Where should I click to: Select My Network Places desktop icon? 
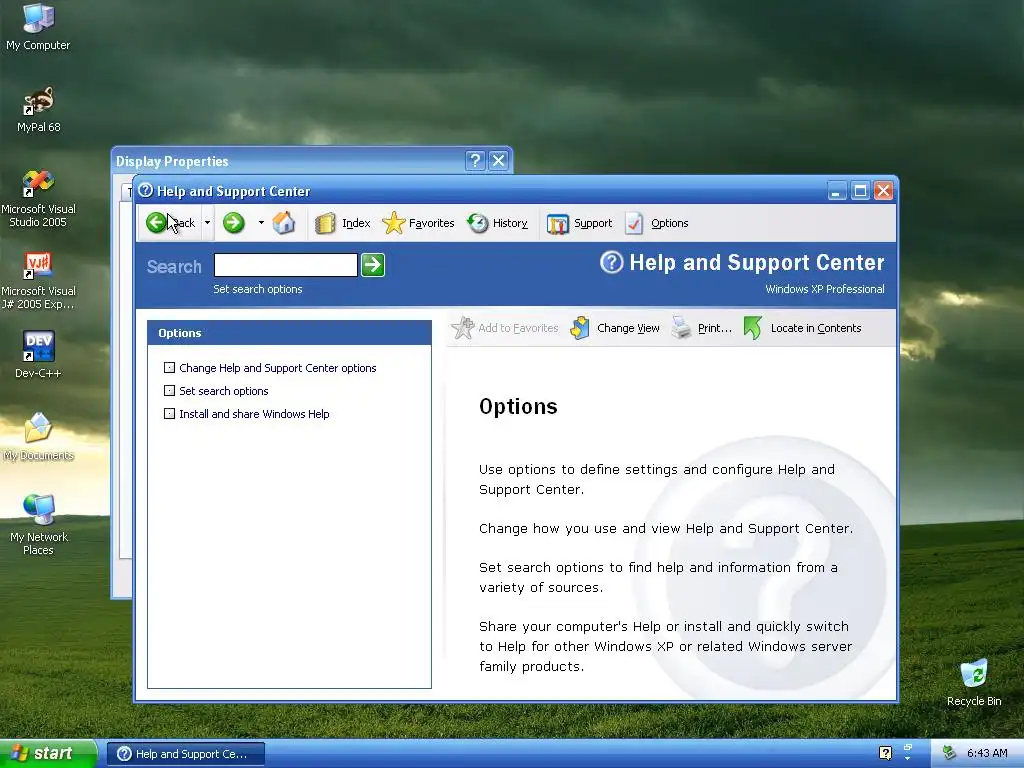39,525
